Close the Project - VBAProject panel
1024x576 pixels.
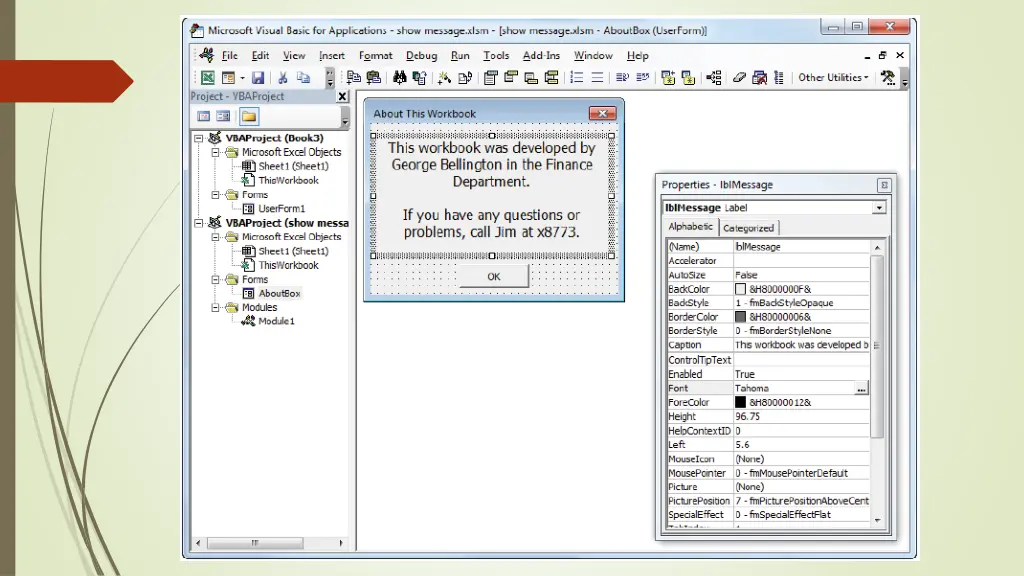click(342, 96)
